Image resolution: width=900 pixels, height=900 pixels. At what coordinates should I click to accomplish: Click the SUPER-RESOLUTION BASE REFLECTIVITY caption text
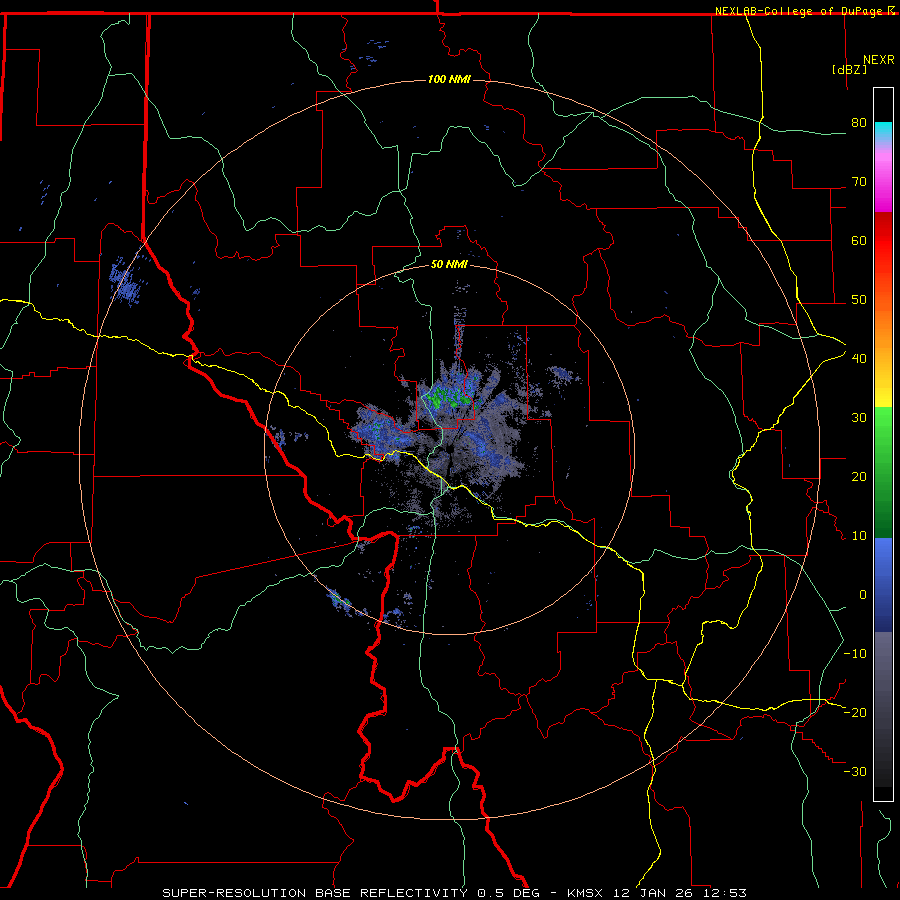315,893
